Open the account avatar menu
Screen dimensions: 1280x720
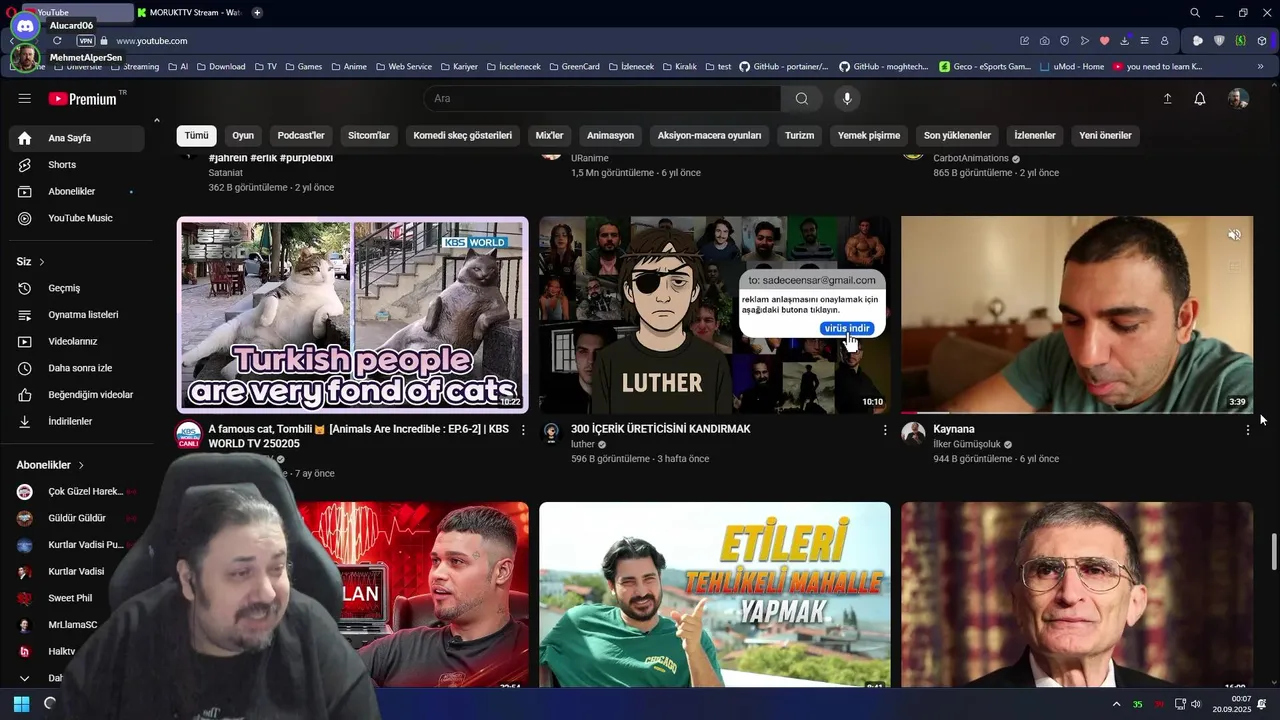(1238, 99)
